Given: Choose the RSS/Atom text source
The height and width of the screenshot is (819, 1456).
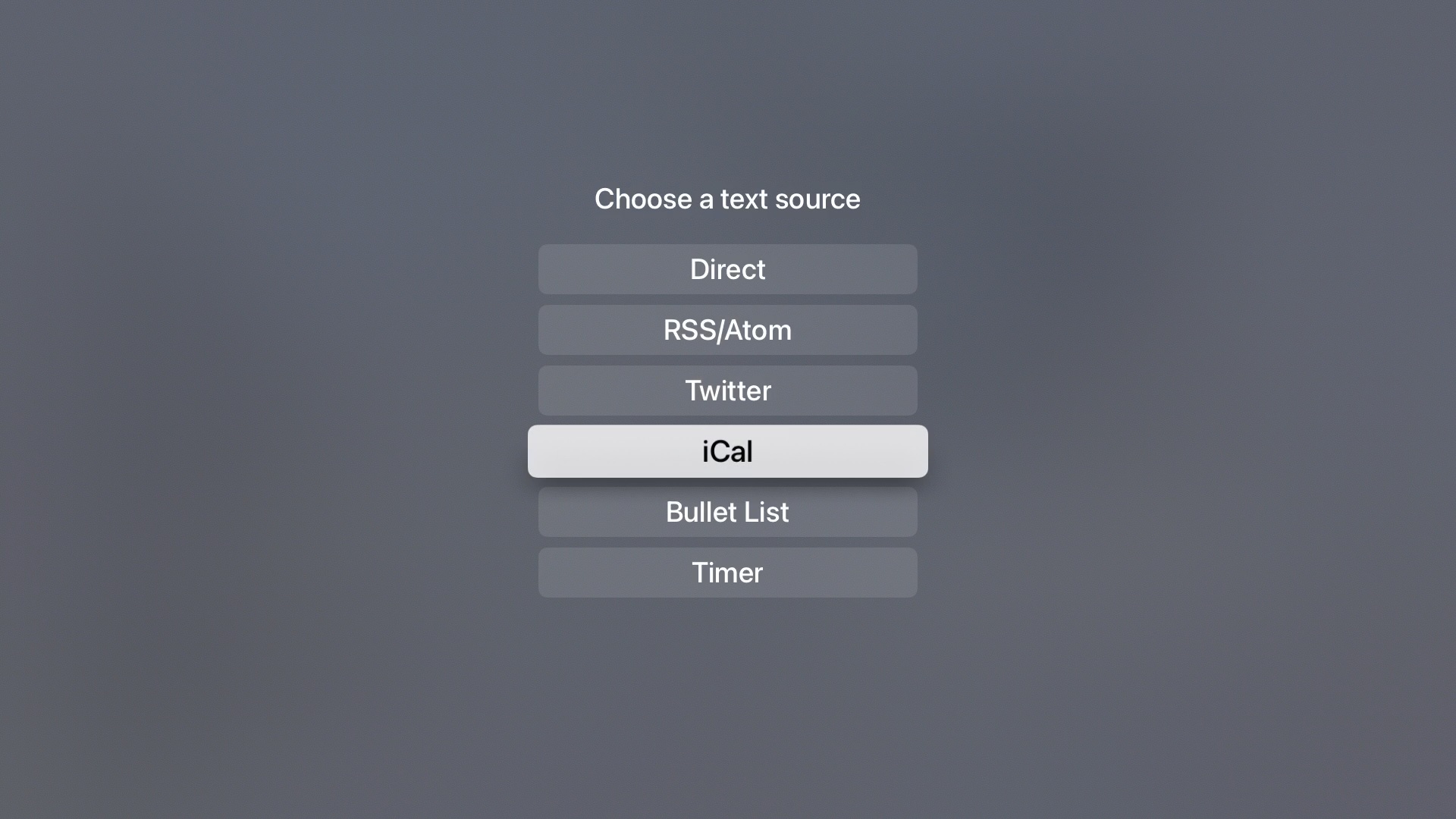Looking at the screenshot, I should click(727, 330).
